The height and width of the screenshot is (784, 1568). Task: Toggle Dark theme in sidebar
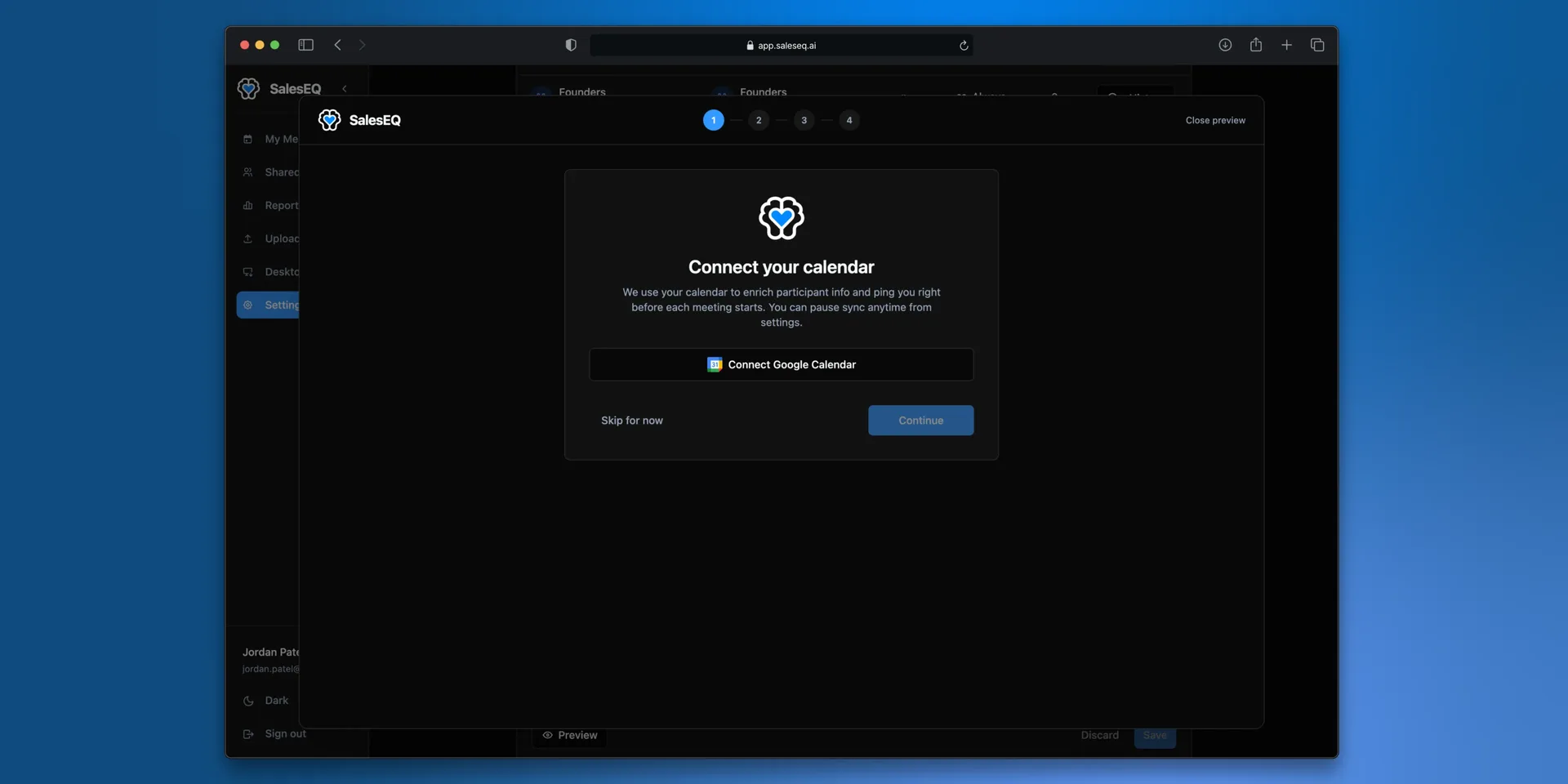(x=266, y=701)
